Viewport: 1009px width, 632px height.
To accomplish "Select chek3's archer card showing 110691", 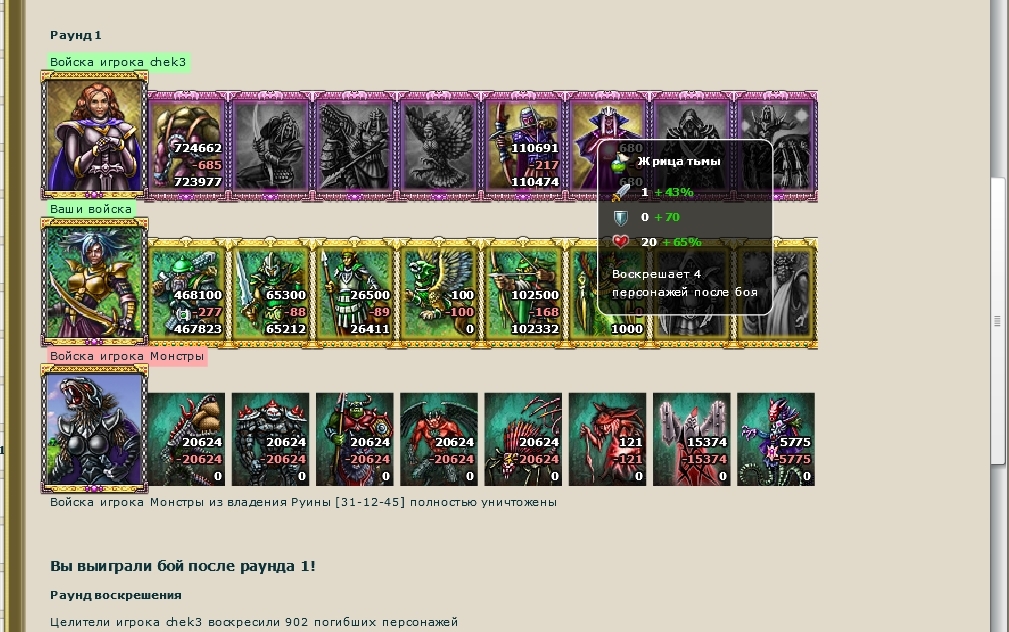I will coord(523,145).
